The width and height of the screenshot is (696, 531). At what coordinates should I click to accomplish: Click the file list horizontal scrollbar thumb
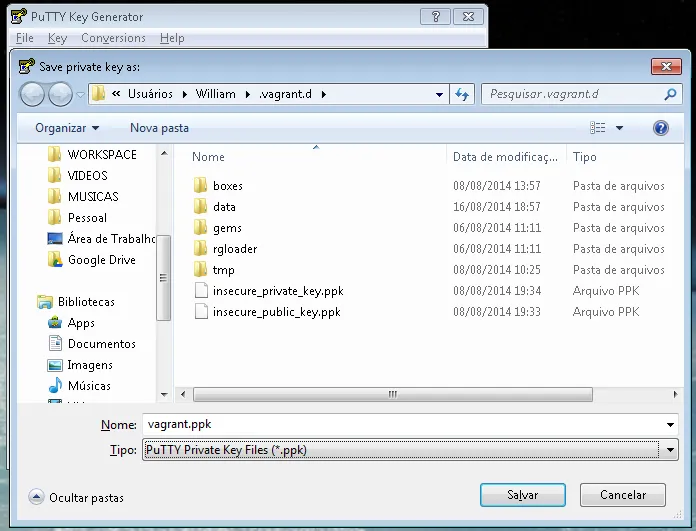point(393,394)
